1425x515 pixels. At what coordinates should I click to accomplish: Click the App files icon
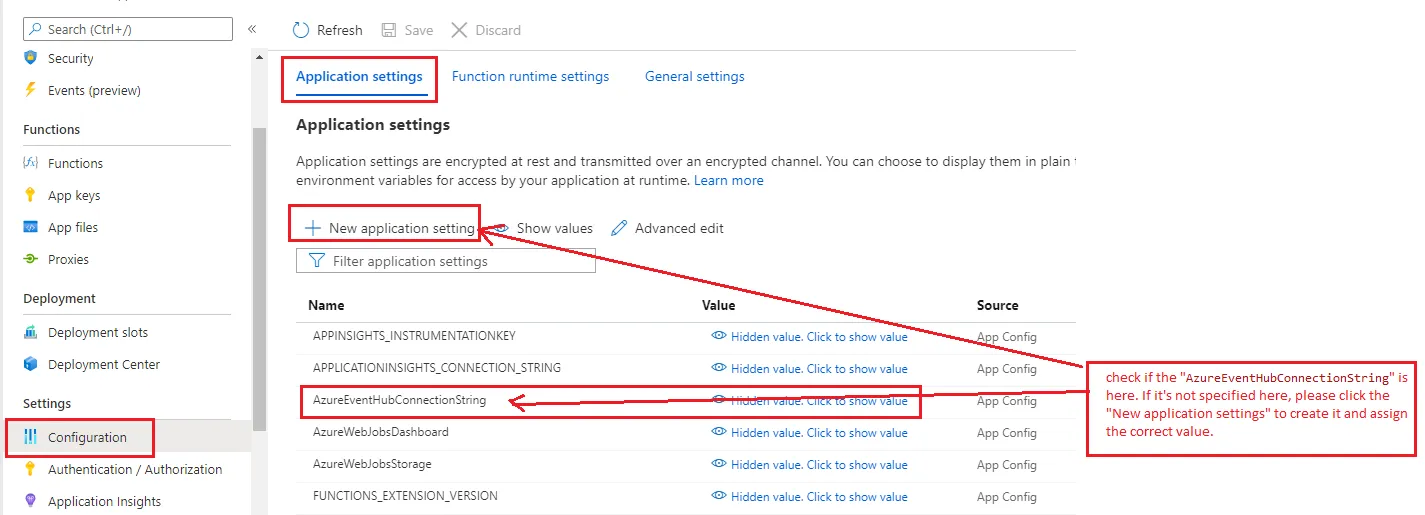[30, 228]
